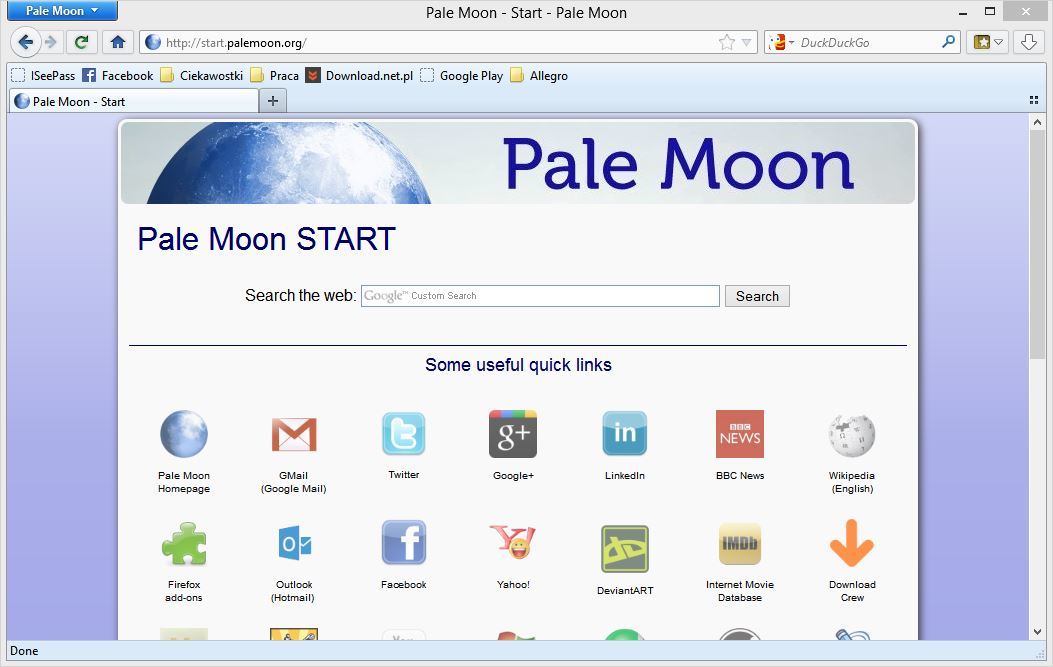The height and width of the screenshot is (667, 1053).
Task: Open the Firefox add-ons puzzle icon
Action: [184, 543]
